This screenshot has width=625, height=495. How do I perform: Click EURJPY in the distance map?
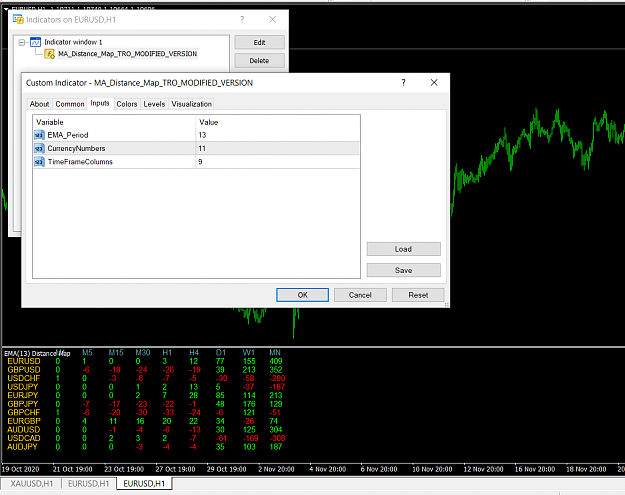coord(22,395)
